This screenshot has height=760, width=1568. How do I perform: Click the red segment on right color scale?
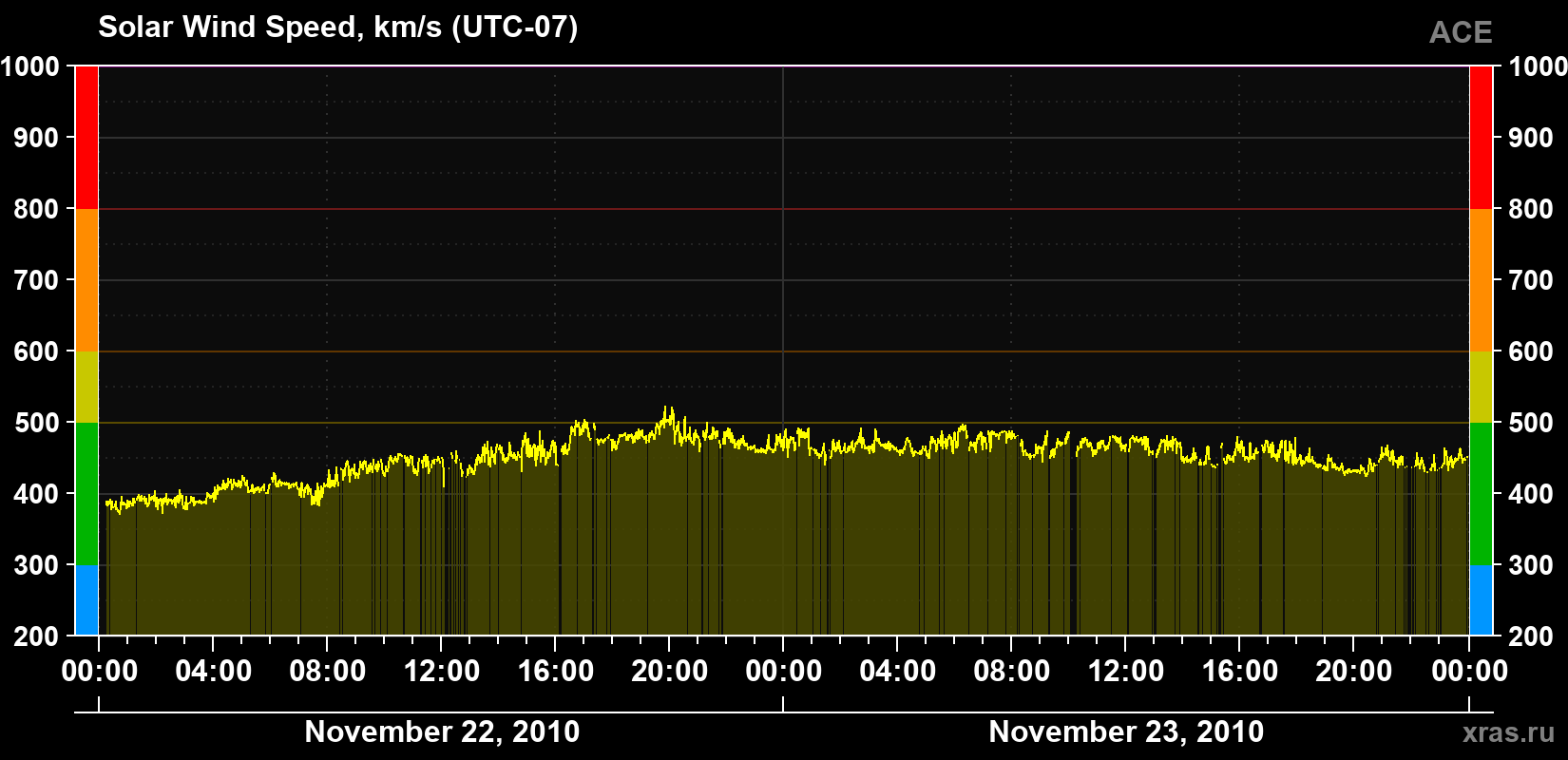click(1481, 138)
